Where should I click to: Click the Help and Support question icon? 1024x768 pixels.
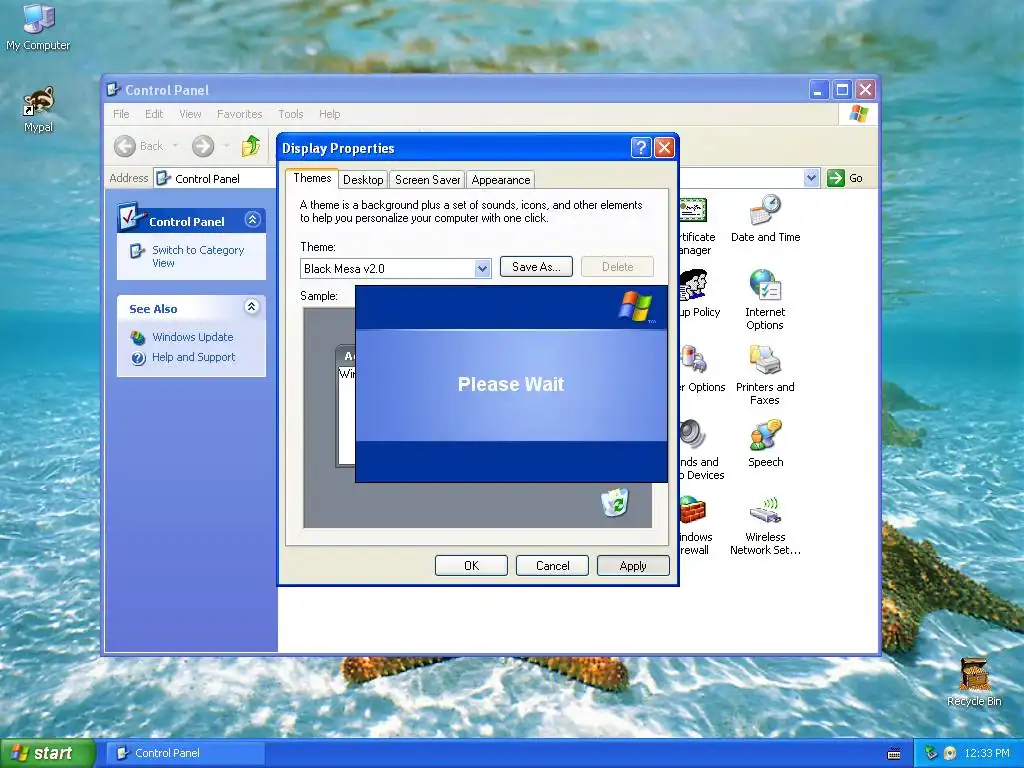[138, 358]
